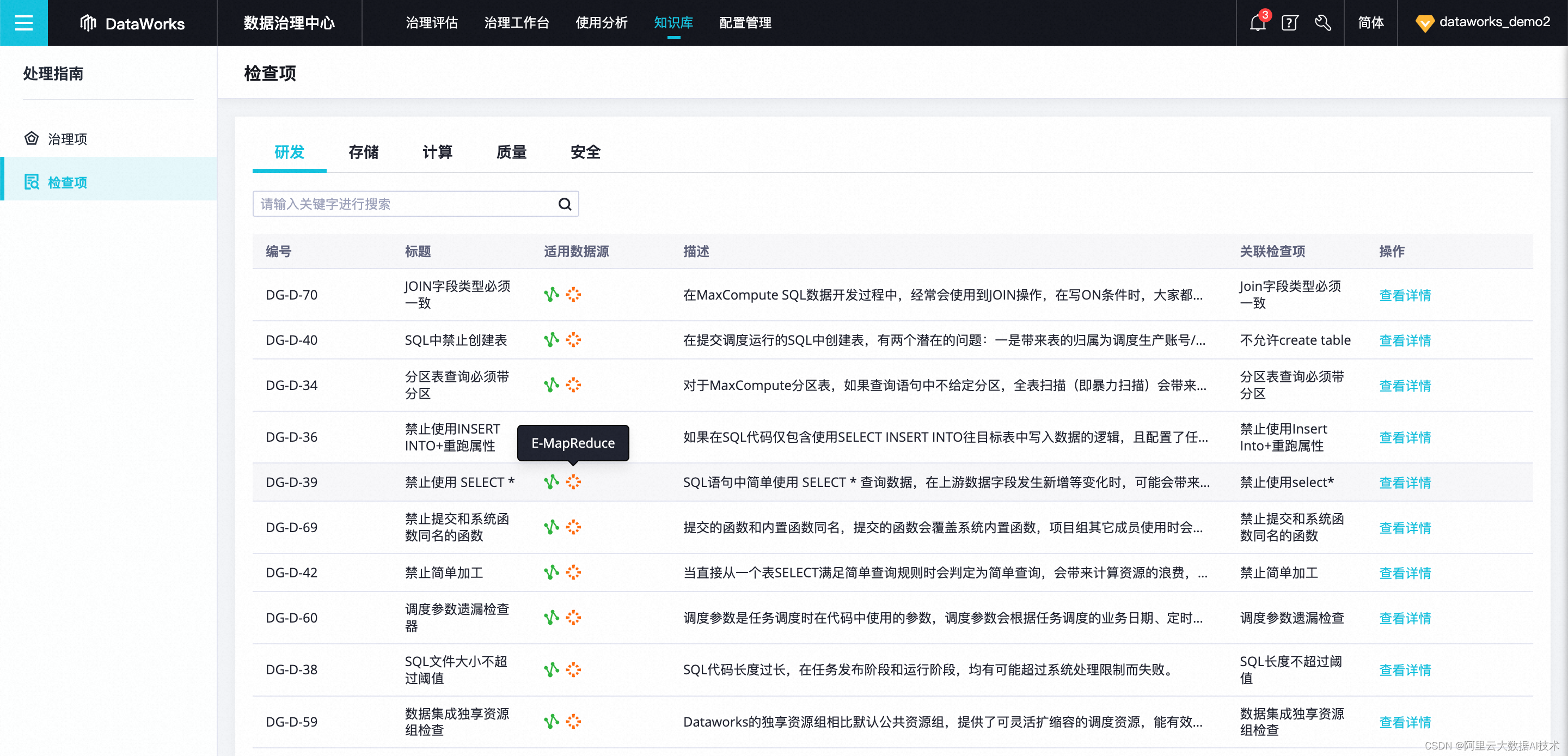View details for DG-D-70
The height and width of the screenshot is (756, 1568).
[x=1405, y=295]
